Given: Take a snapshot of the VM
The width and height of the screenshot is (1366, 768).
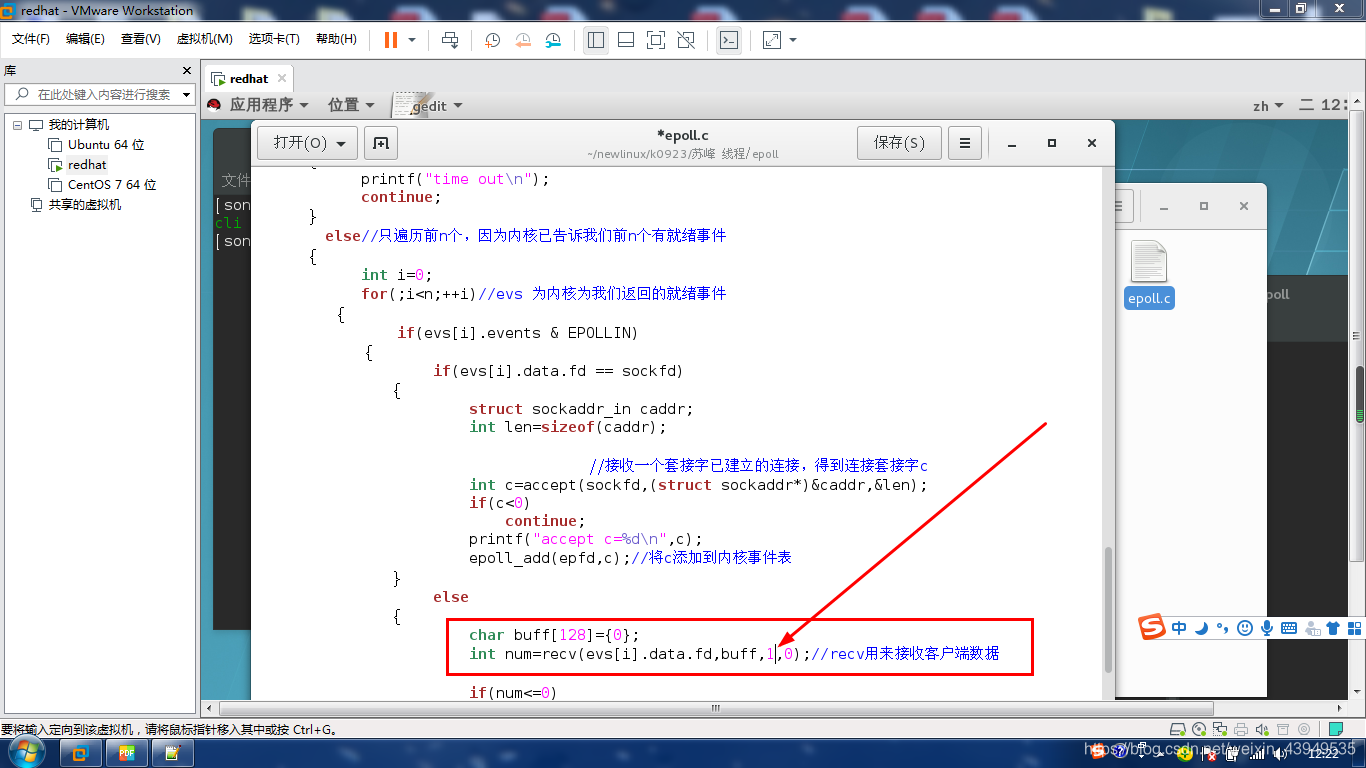Looking at the screenshot, I should pos(492,40).
